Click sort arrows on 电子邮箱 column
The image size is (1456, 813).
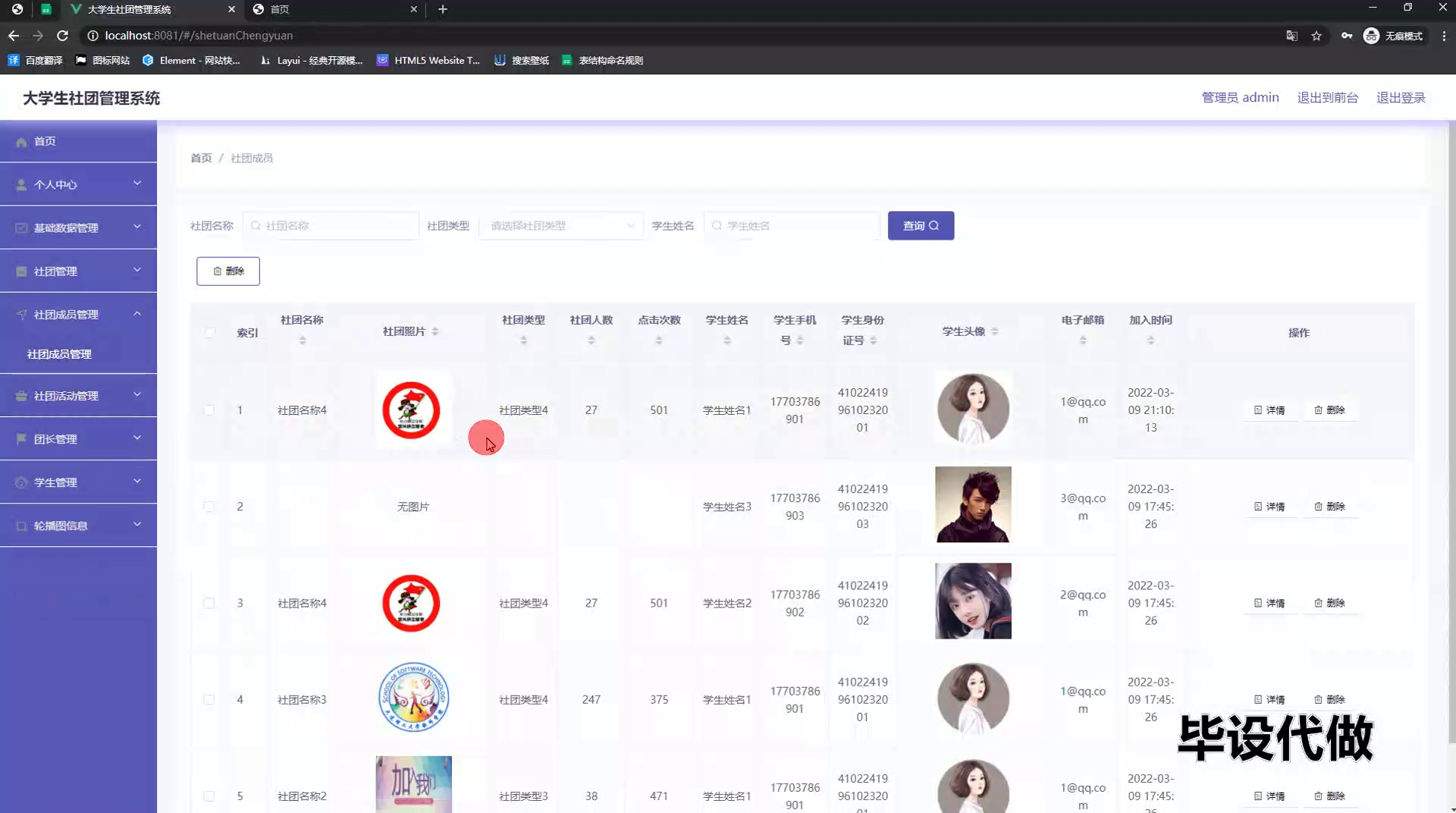pos(1083,341)
